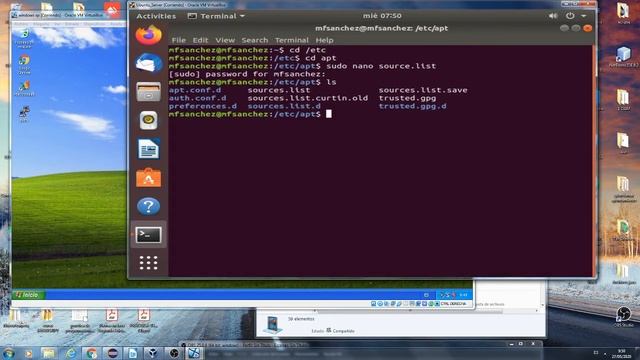Screen dimensions: 640x360
Task: Open Google Chrome in Windows 7 taskbar
Action: pyautogui.click(x=91, y=353)
